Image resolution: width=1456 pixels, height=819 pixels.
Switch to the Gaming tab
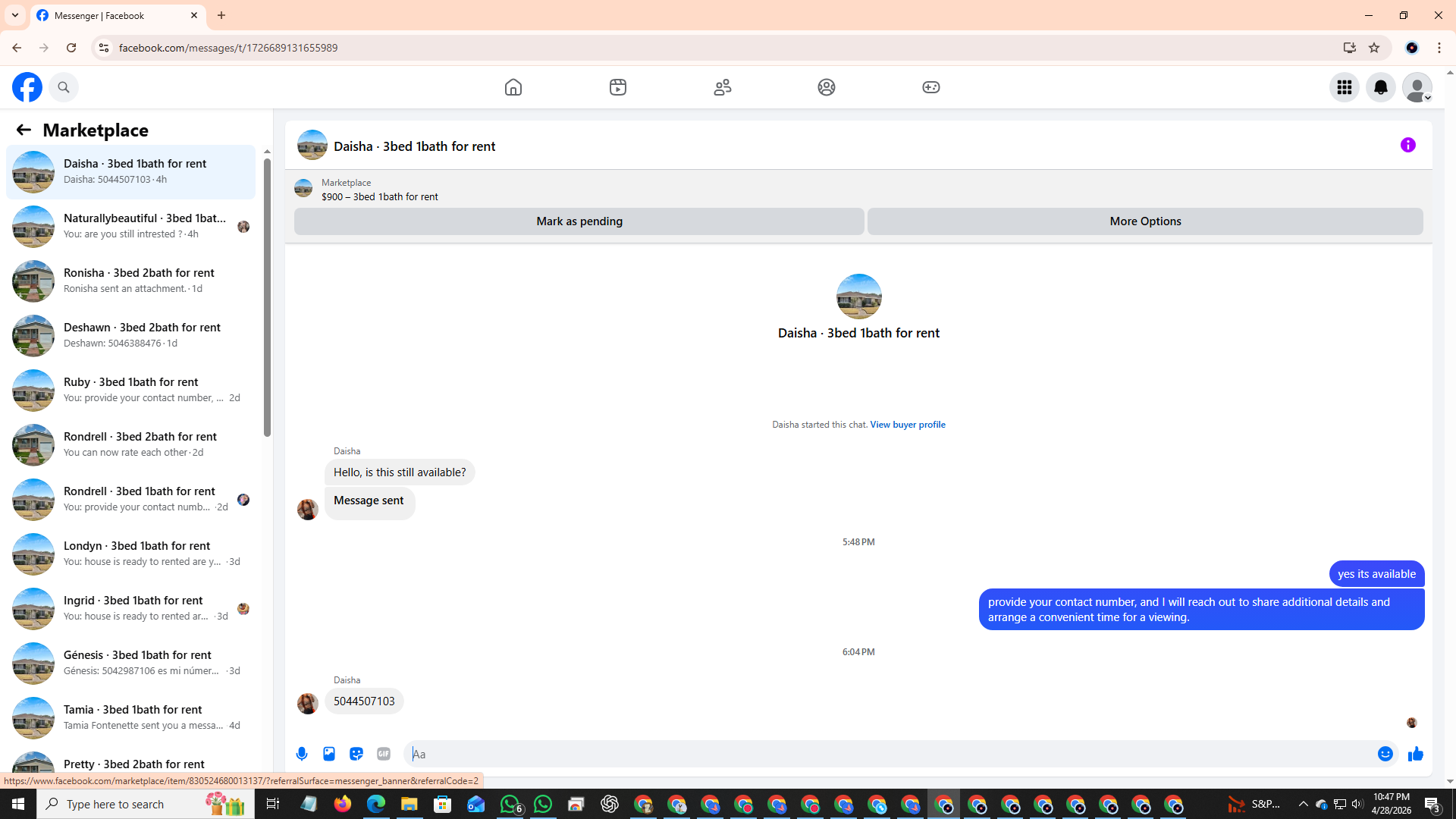coord(930,87)
